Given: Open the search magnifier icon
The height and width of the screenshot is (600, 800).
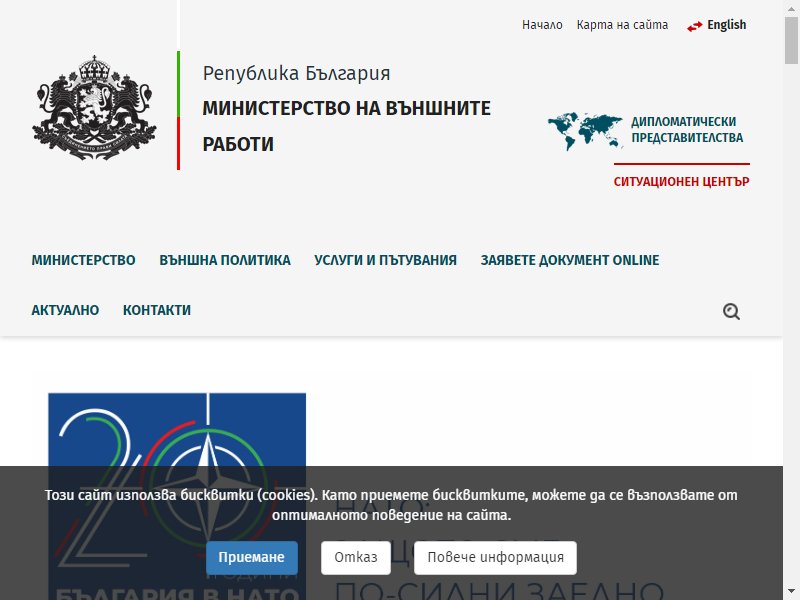Looking at the screenshot, I should 731,311.
